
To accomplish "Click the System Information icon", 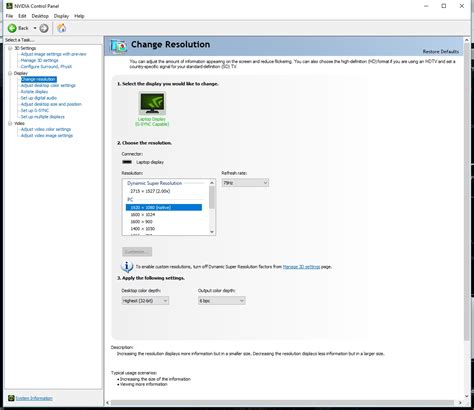I will tap(11, 398).
